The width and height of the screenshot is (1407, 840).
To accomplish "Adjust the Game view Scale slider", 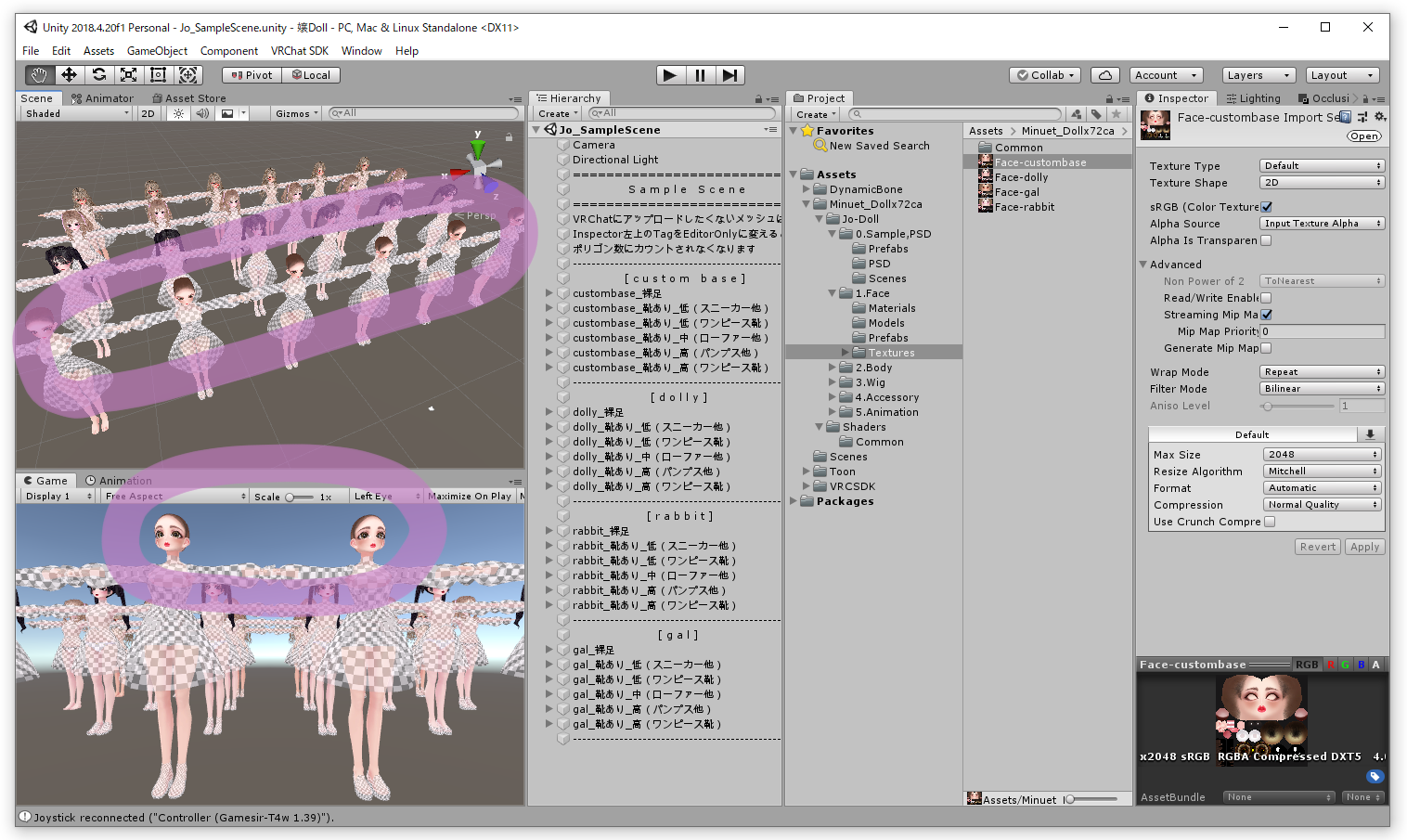I will click(299, 497).
